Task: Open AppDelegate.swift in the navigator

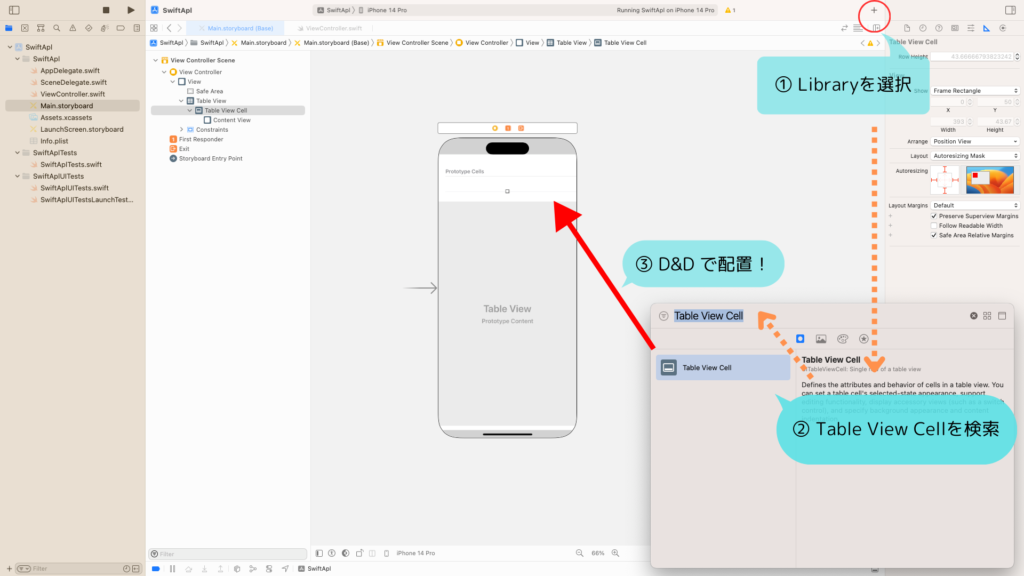Action: (x=69, y=71)
